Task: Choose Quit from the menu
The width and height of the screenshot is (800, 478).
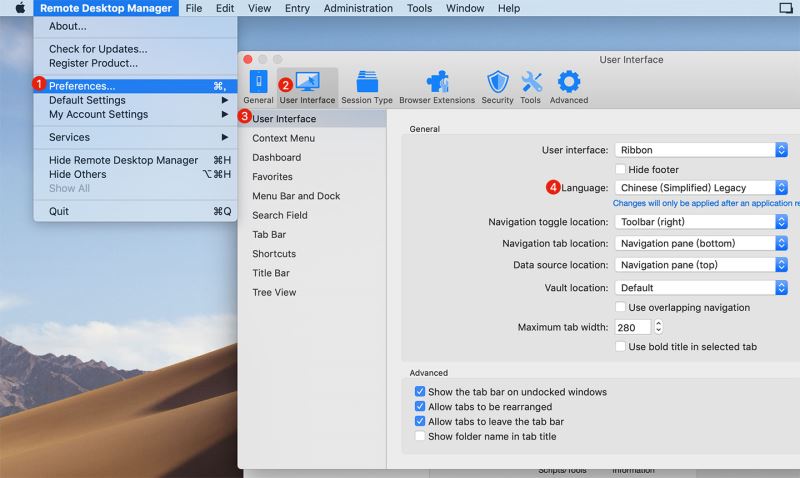Action: (x=135, y=211)
